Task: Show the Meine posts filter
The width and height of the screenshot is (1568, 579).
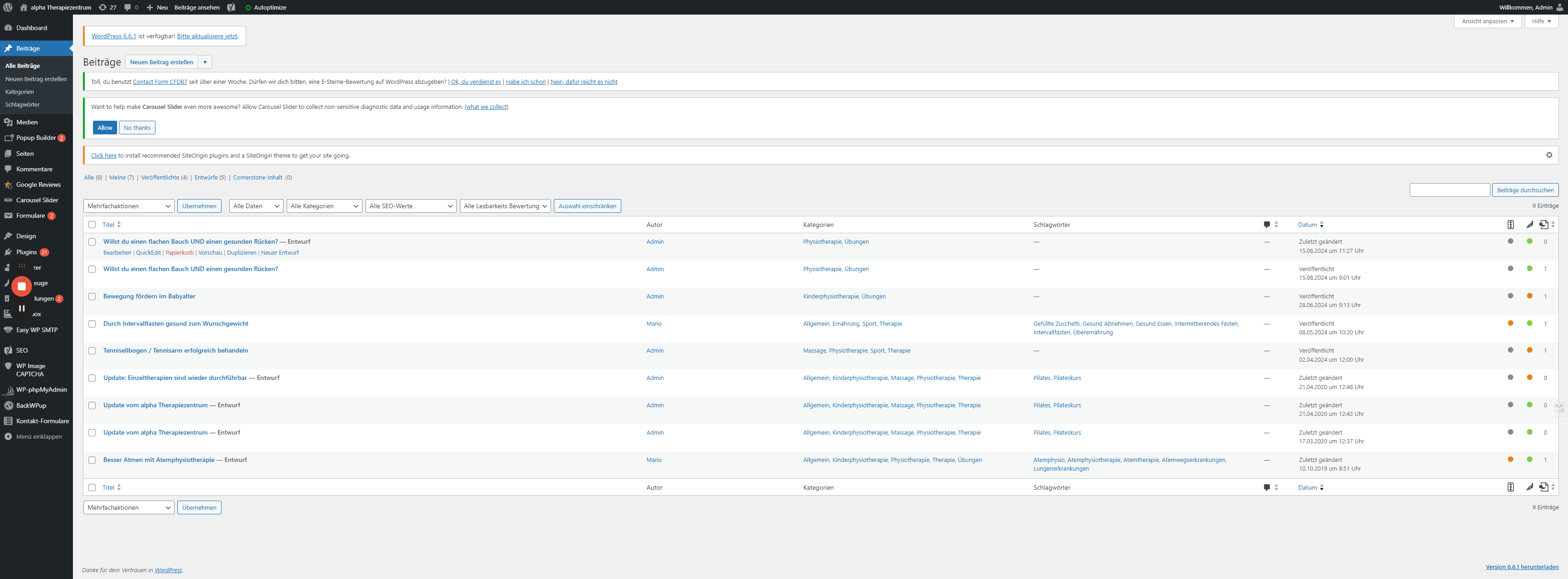Action: tap(118, 178)
